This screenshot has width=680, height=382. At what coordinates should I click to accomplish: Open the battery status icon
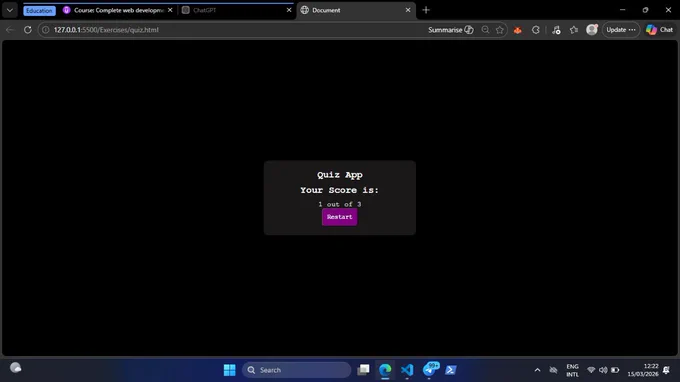click(615, 370)
